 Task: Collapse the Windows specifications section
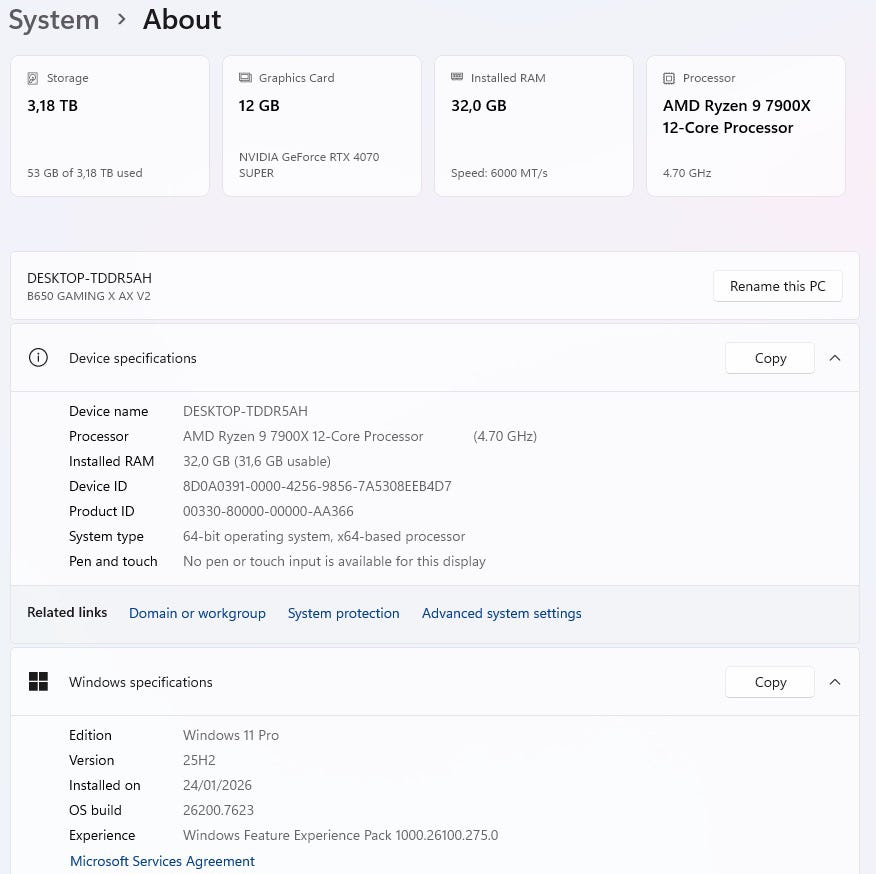[835, 682]
